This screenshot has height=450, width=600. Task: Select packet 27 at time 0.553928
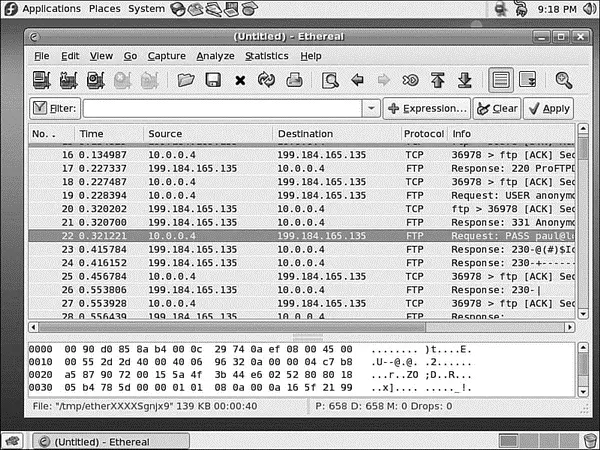(302, 303)
